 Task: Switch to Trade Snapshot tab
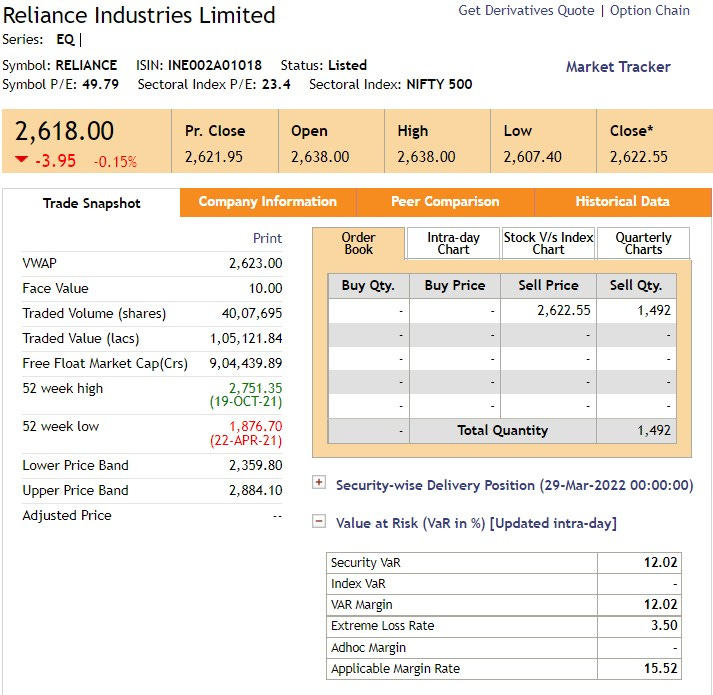[91, 203]
